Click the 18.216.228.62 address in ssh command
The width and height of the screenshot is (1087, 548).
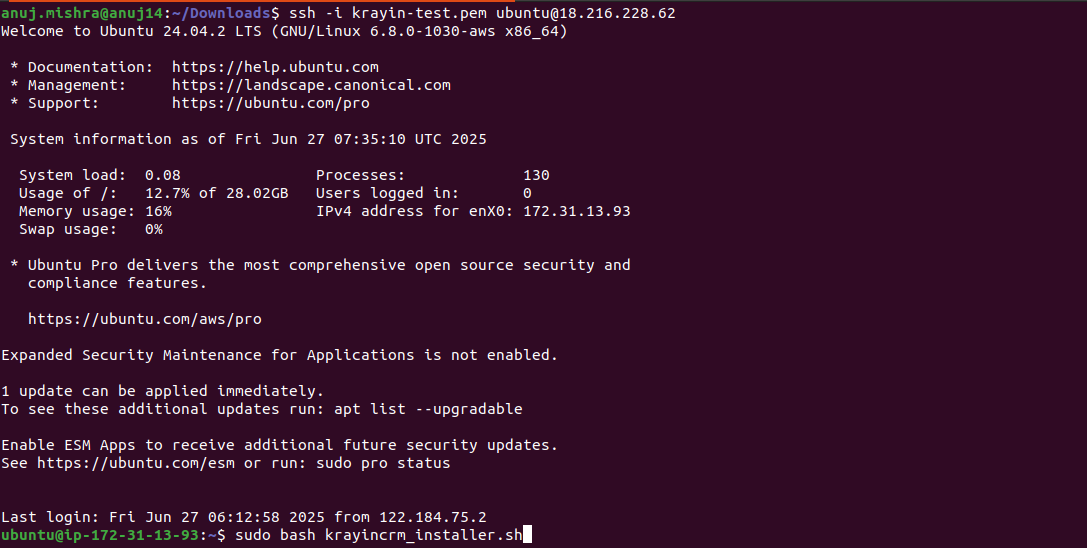(x=617, y=13)
